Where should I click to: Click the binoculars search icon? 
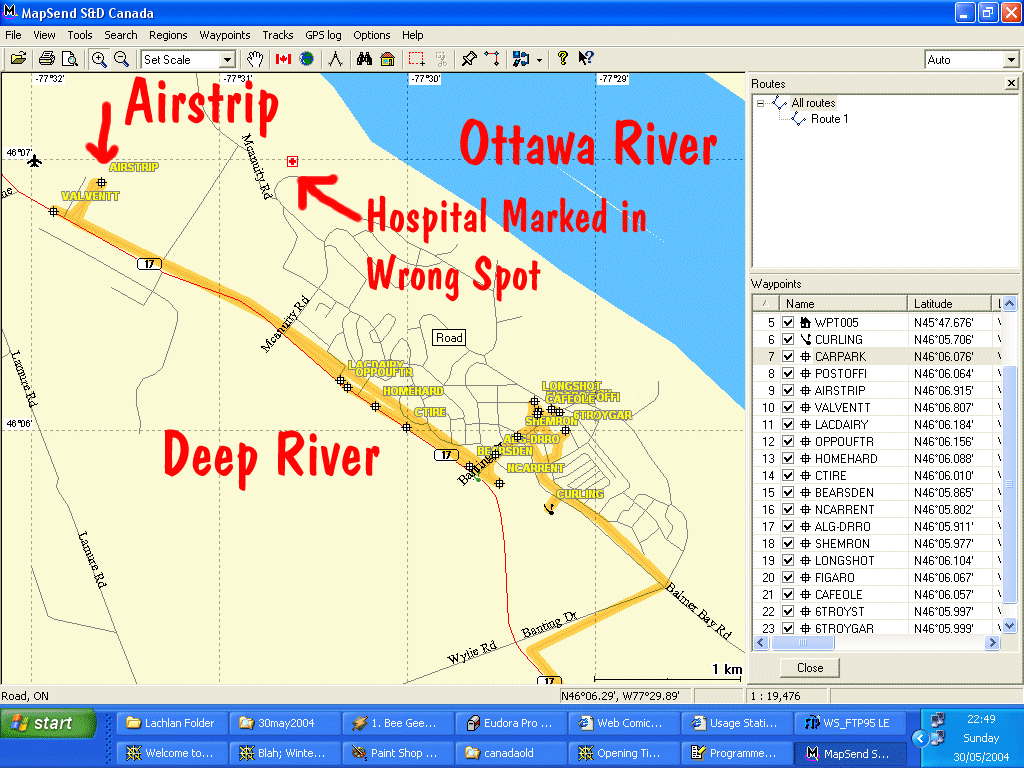tap(364, 59)
